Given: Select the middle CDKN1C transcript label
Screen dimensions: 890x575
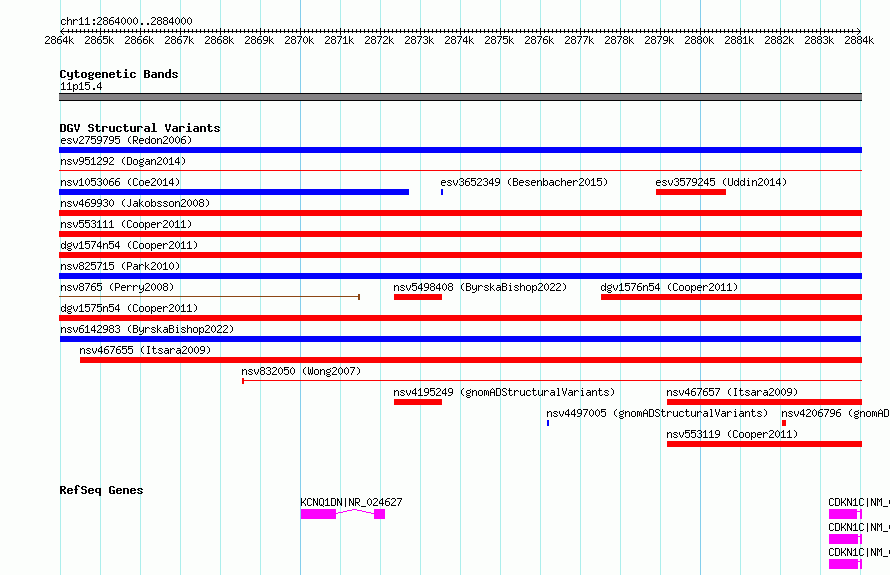Looking at the screenshot, I should (859, 527).
